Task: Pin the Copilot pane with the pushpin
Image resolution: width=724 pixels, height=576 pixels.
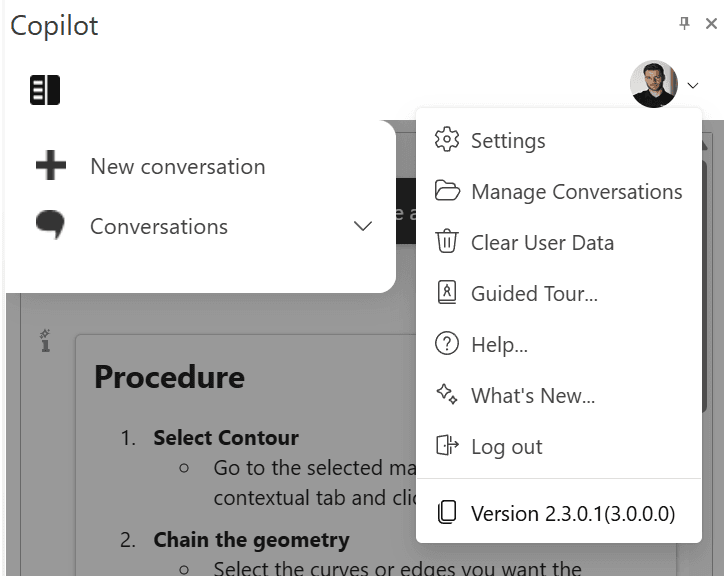Action: (684, 23)
